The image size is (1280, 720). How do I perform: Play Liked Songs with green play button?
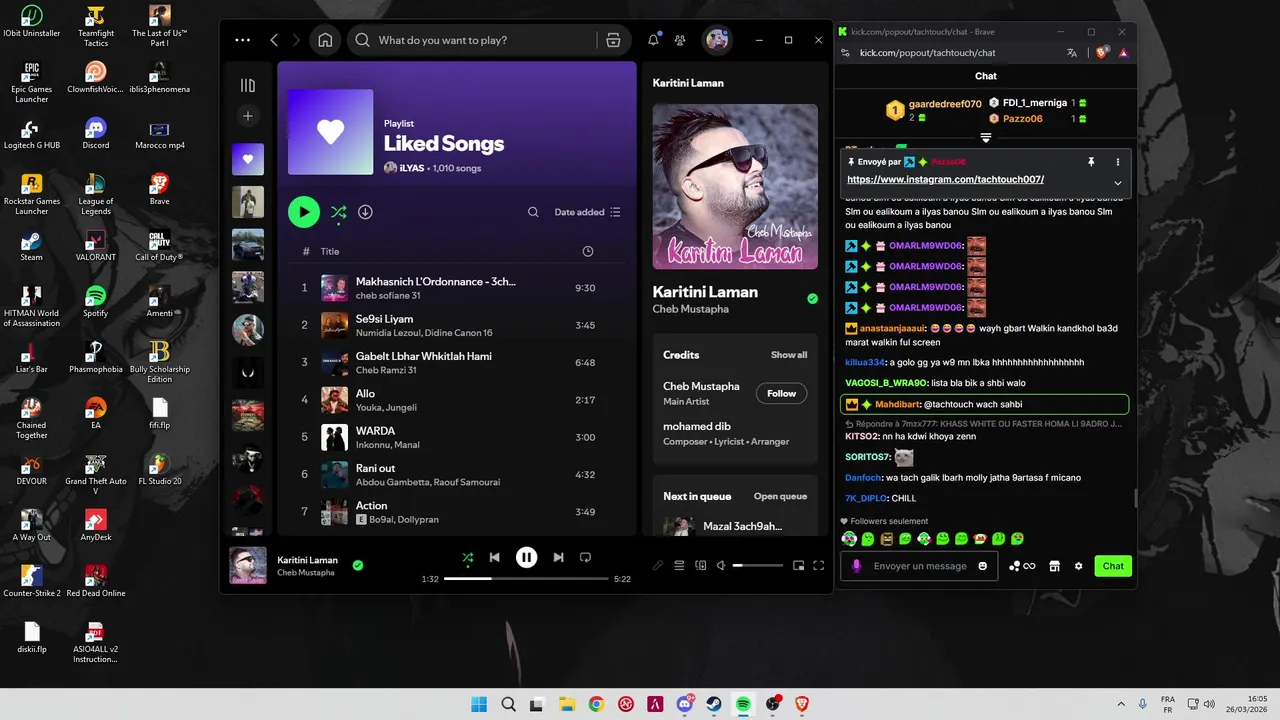tap(304, 212)
